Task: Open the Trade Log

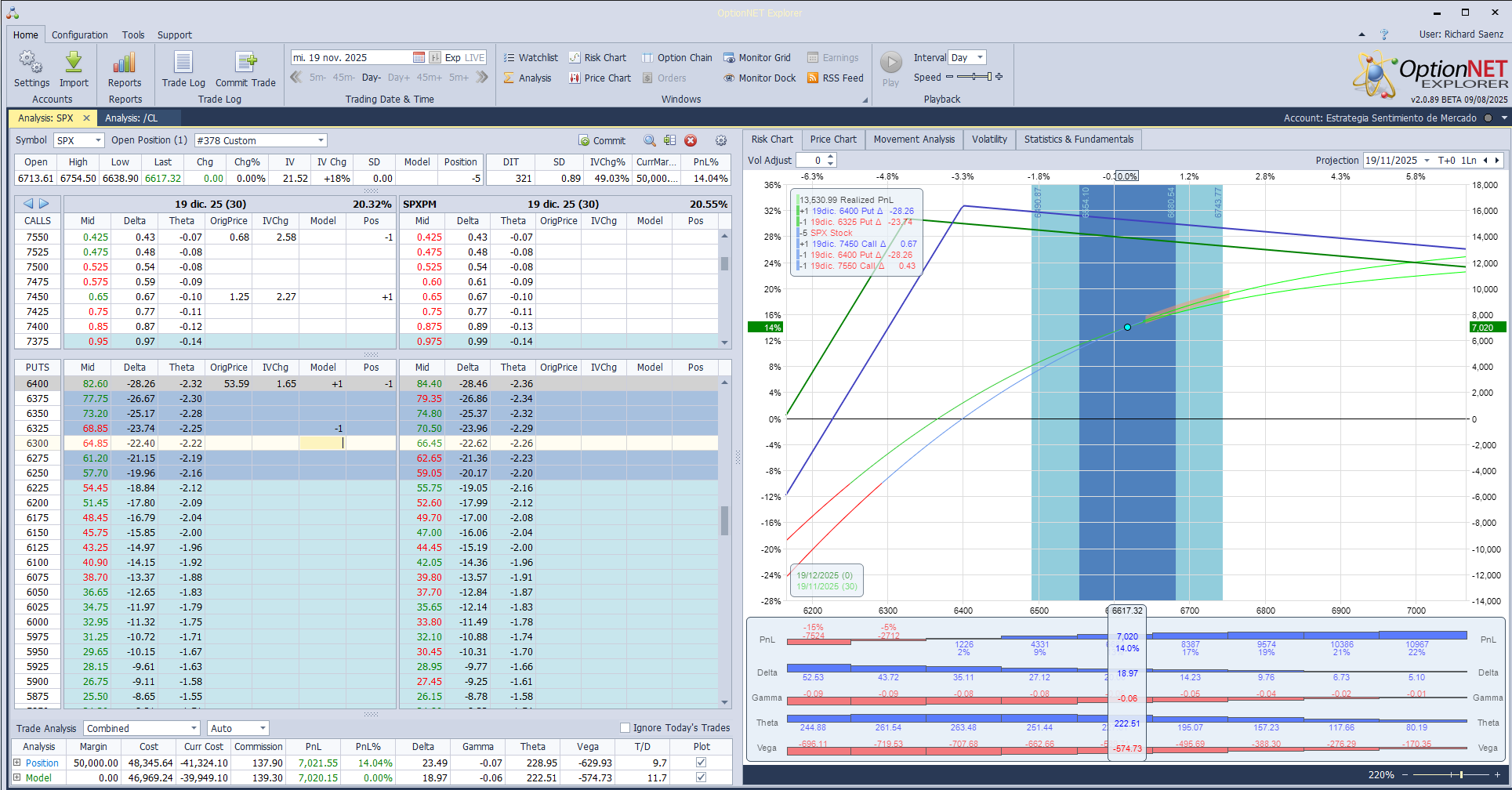Action: [183, 69]
